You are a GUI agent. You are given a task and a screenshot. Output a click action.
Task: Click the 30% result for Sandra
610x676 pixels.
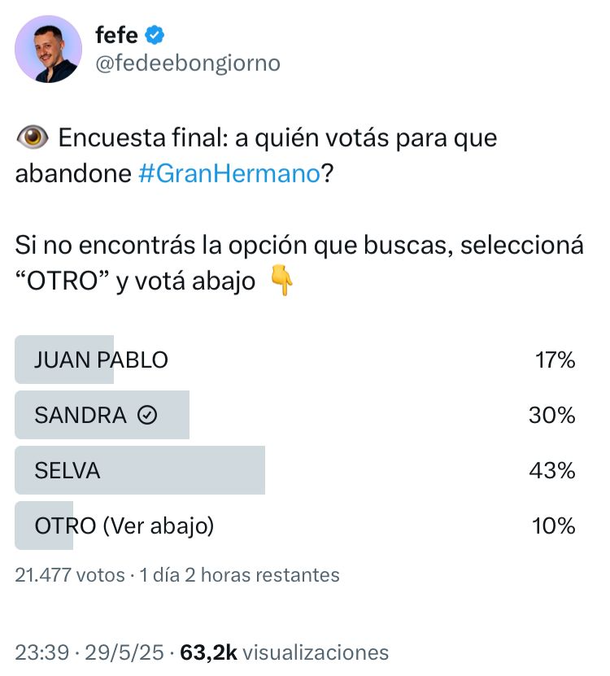553,415
